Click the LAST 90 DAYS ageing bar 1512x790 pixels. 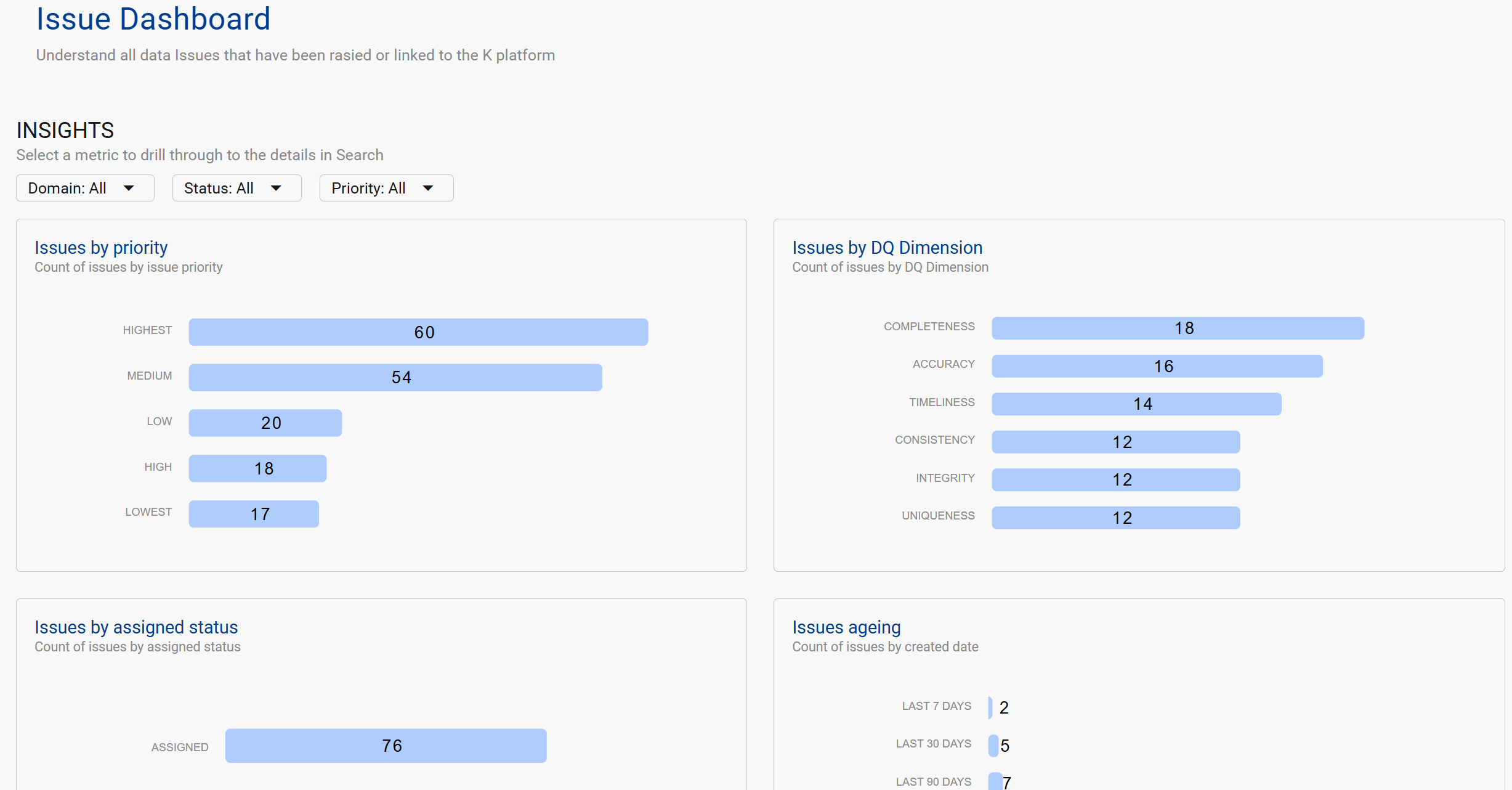coord(995,781)
